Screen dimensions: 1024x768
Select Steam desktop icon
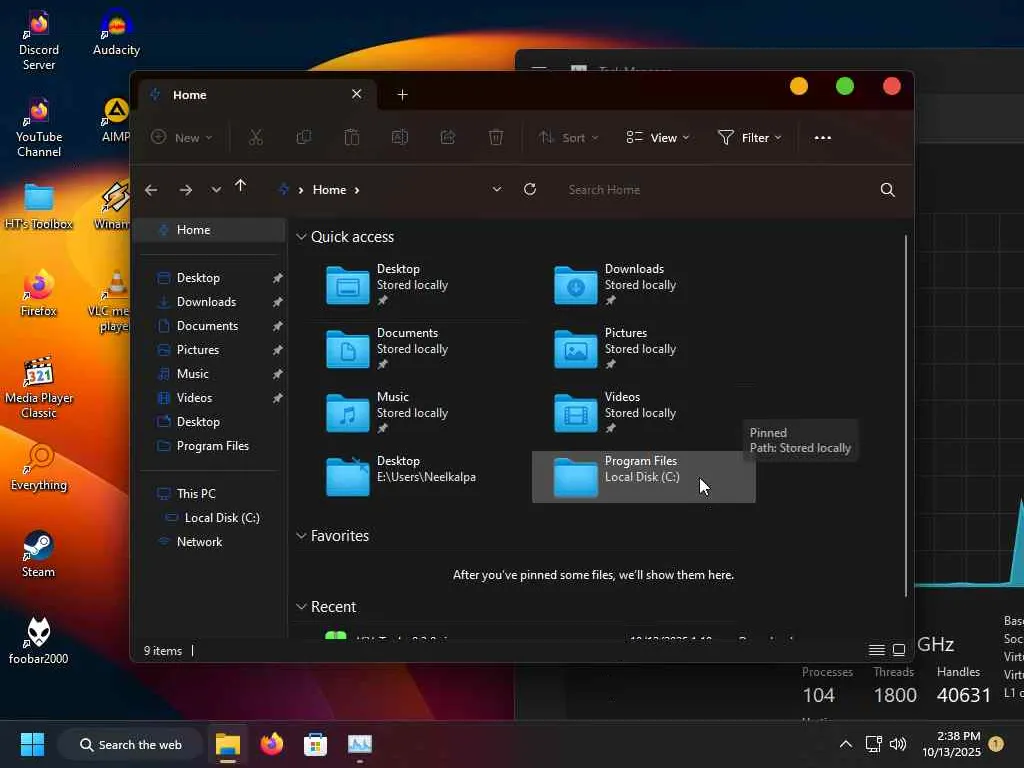click(38, 554)
